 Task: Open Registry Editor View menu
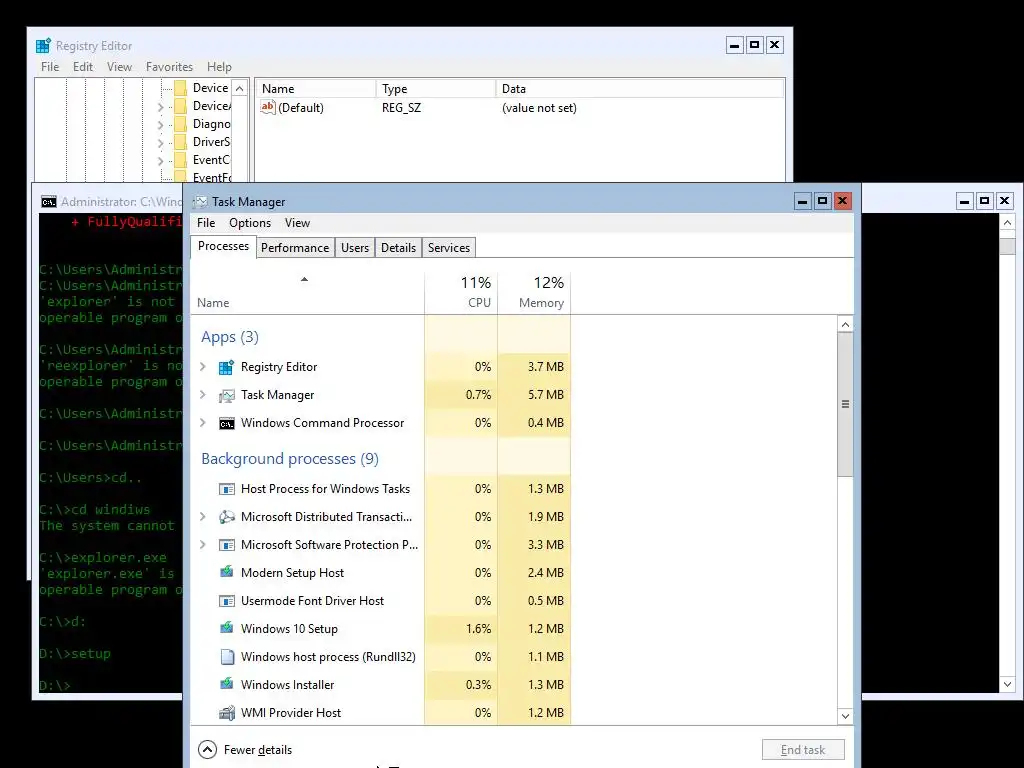click(x=119, y=67)
